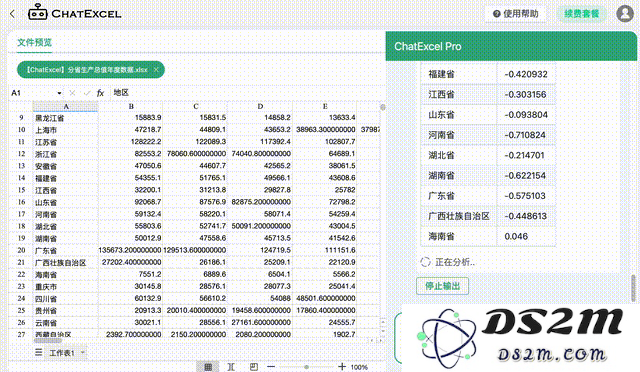640x372 pixels.
Task: Remove the xlsx file with its X icon
Action: (x=156, y=70)
